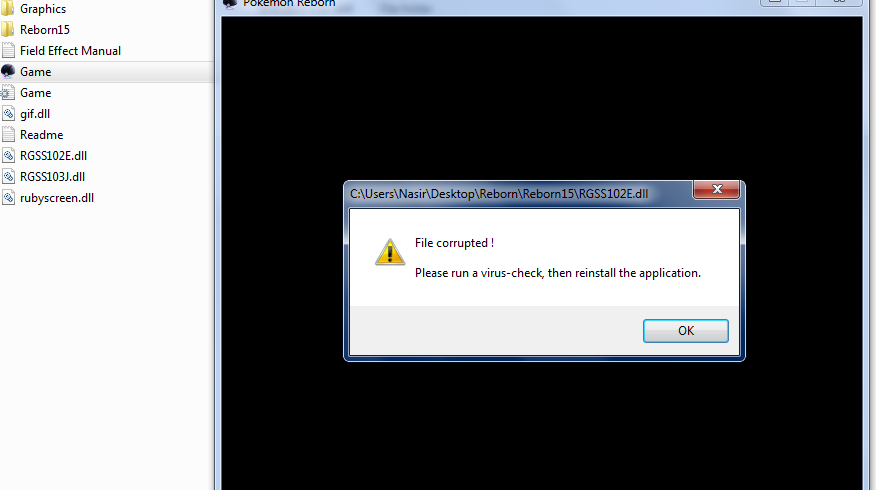Select the Graphics folder icon
876x490 pixels.
(7, 9)
